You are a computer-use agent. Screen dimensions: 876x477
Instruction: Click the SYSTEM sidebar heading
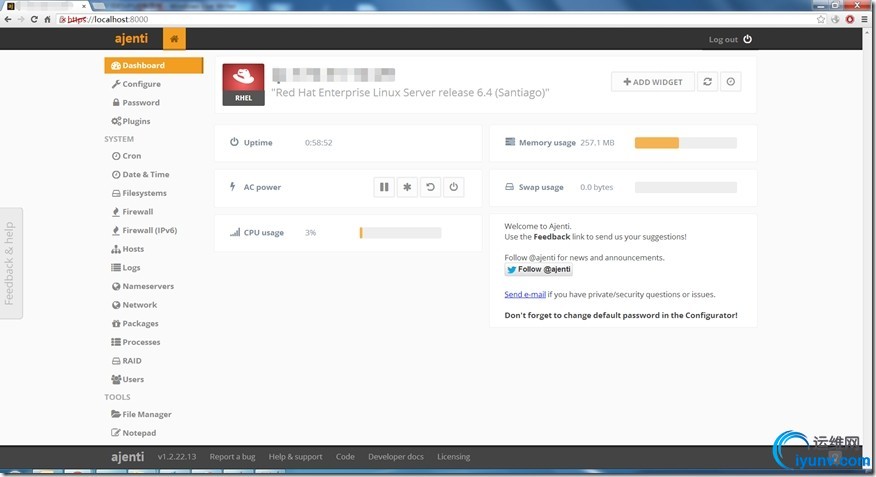pyautogui.click(x=118, y=139)
